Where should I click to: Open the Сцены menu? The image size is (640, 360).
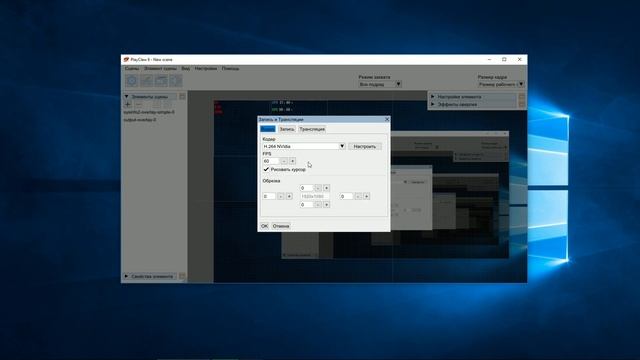132,69
